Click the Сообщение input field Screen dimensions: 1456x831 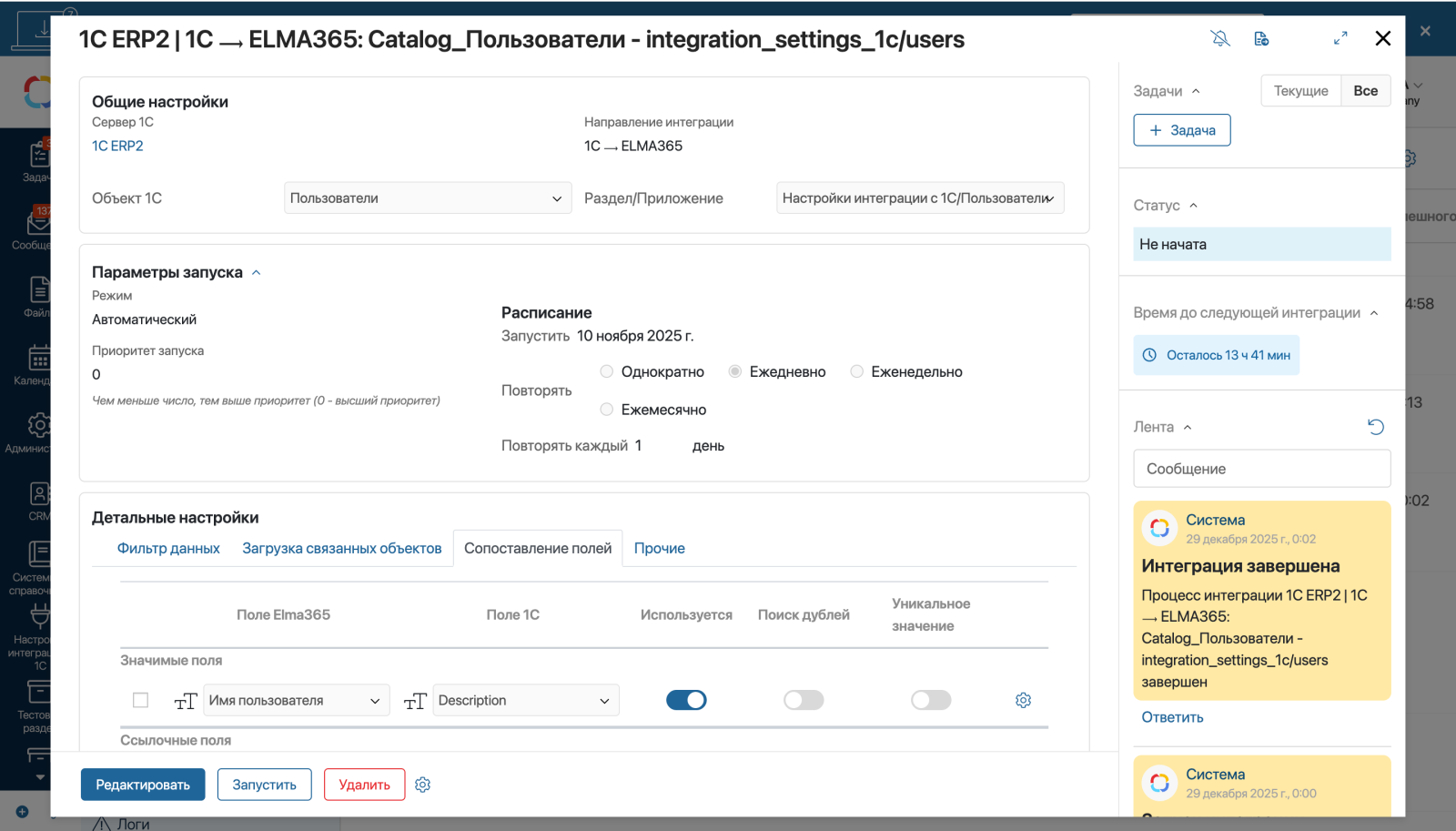click(x=1261, y=469)
